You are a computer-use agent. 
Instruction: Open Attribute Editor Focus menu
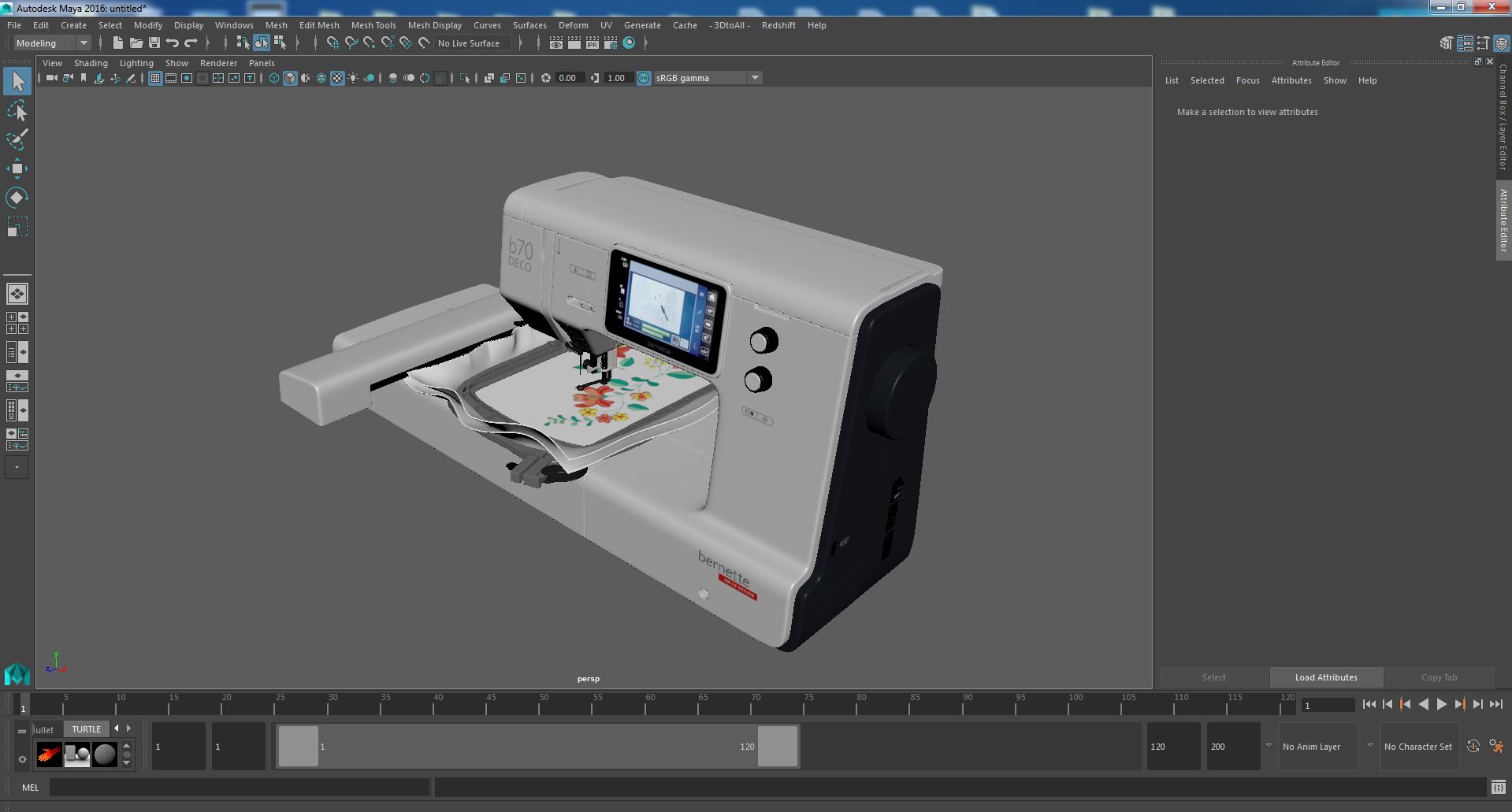[1247, 80]
